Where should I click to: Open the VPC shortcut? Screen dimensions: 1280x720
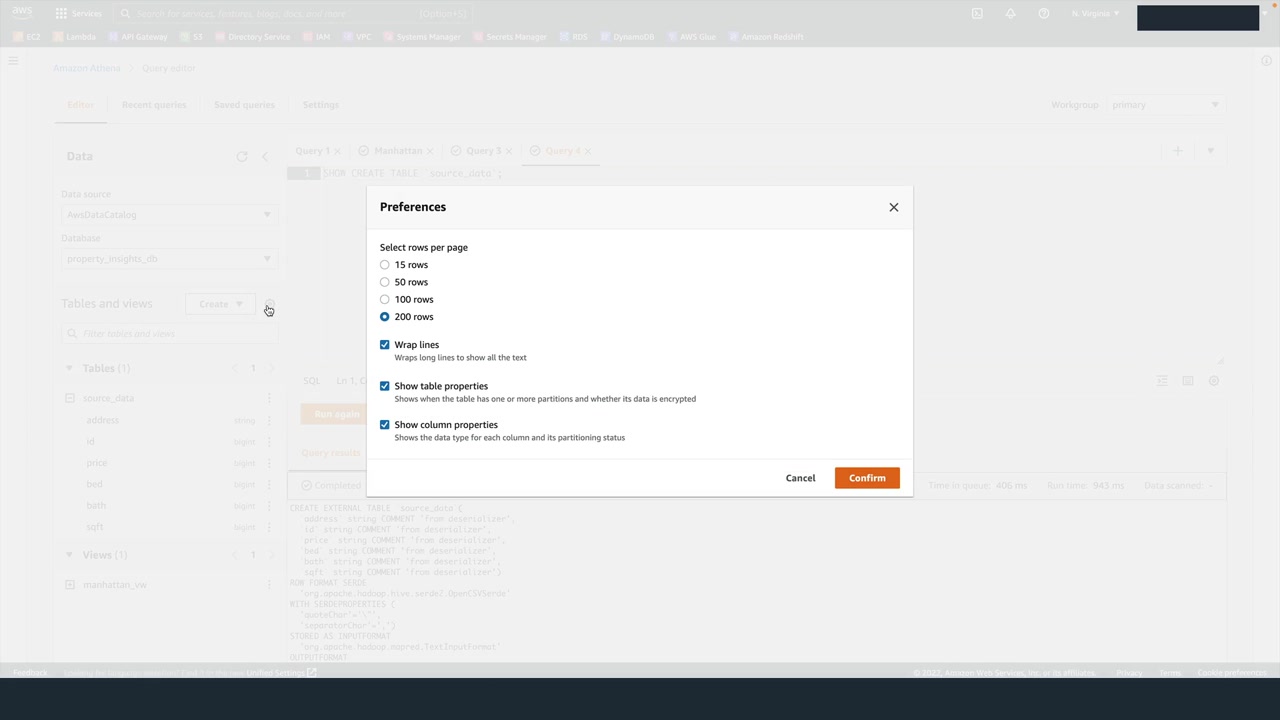click(x=357, y=37)
